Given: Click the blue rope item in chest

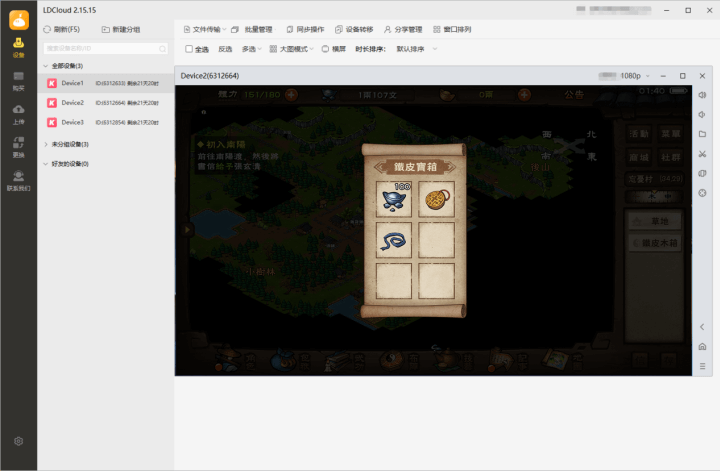Looking at the screenshot, I should click(394, 240).
